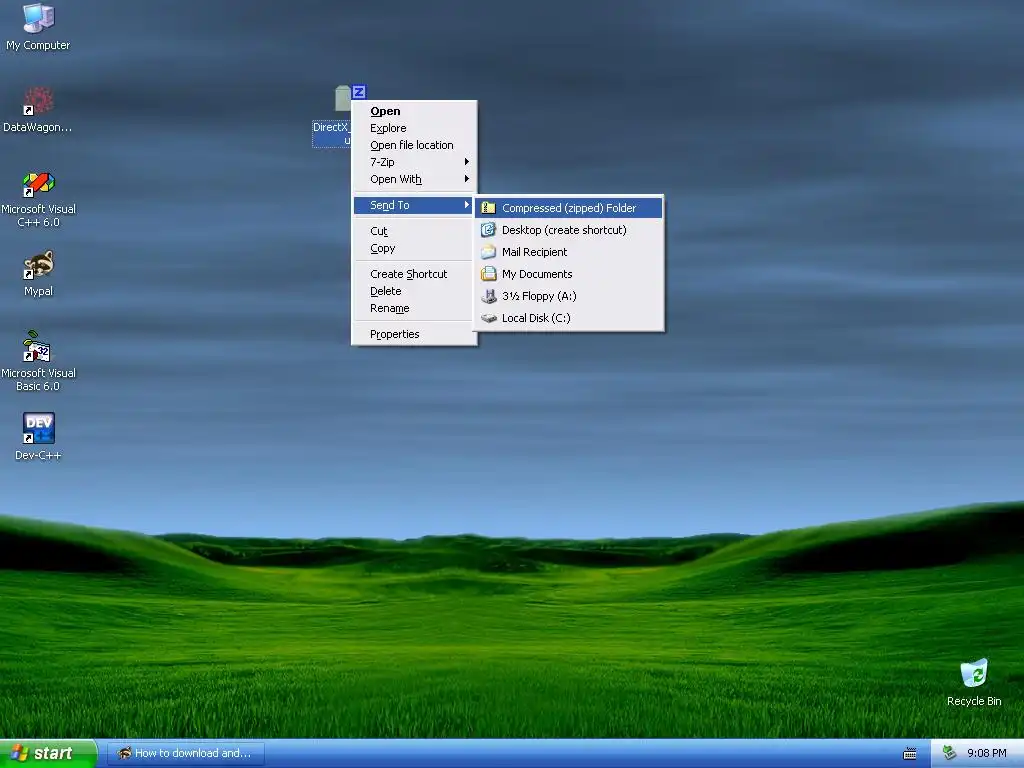The width and height of the screenshot is (1024, 768).
Task: Click the Mail Recipient envelope icon
Action: coord(488,252)
